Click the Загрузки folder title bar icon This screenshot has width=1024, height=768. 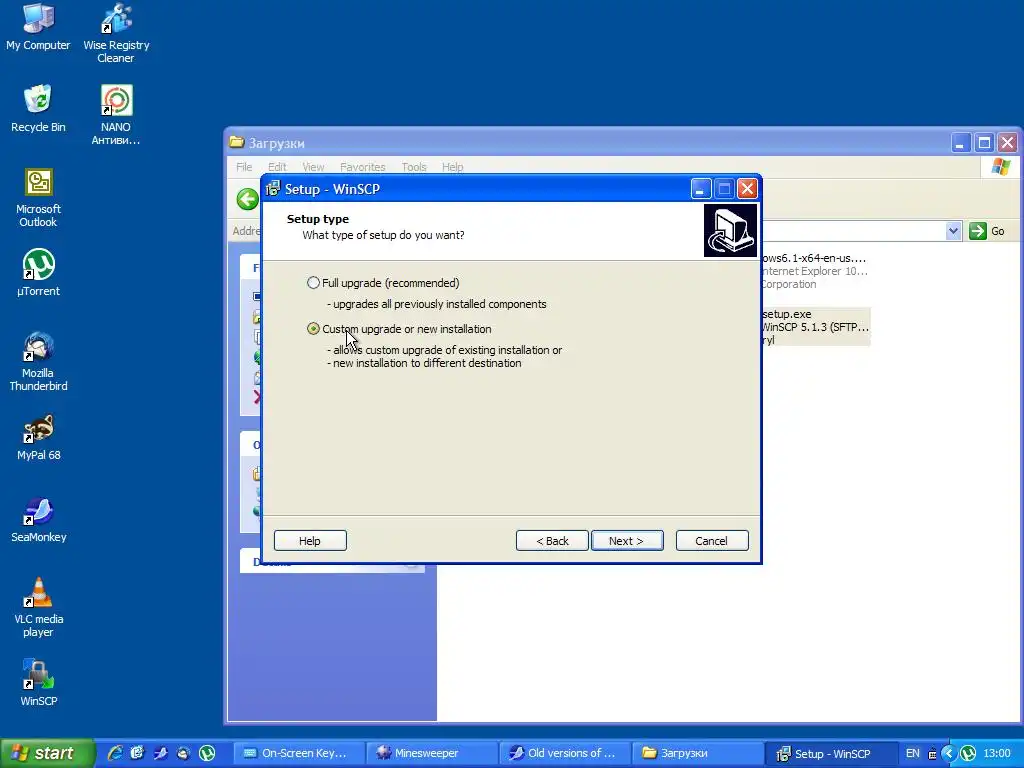(x=236, y=142)
